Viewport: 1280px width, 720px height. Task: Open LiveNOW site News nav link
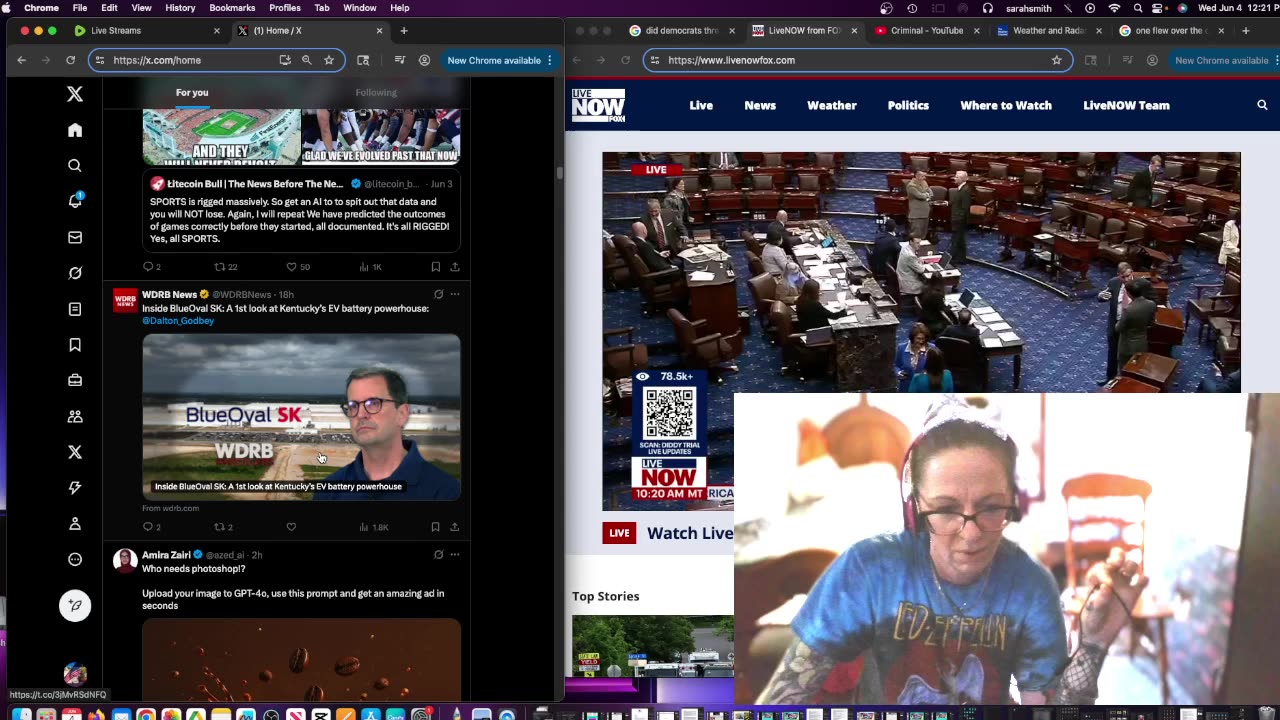(x=760, y=105)
